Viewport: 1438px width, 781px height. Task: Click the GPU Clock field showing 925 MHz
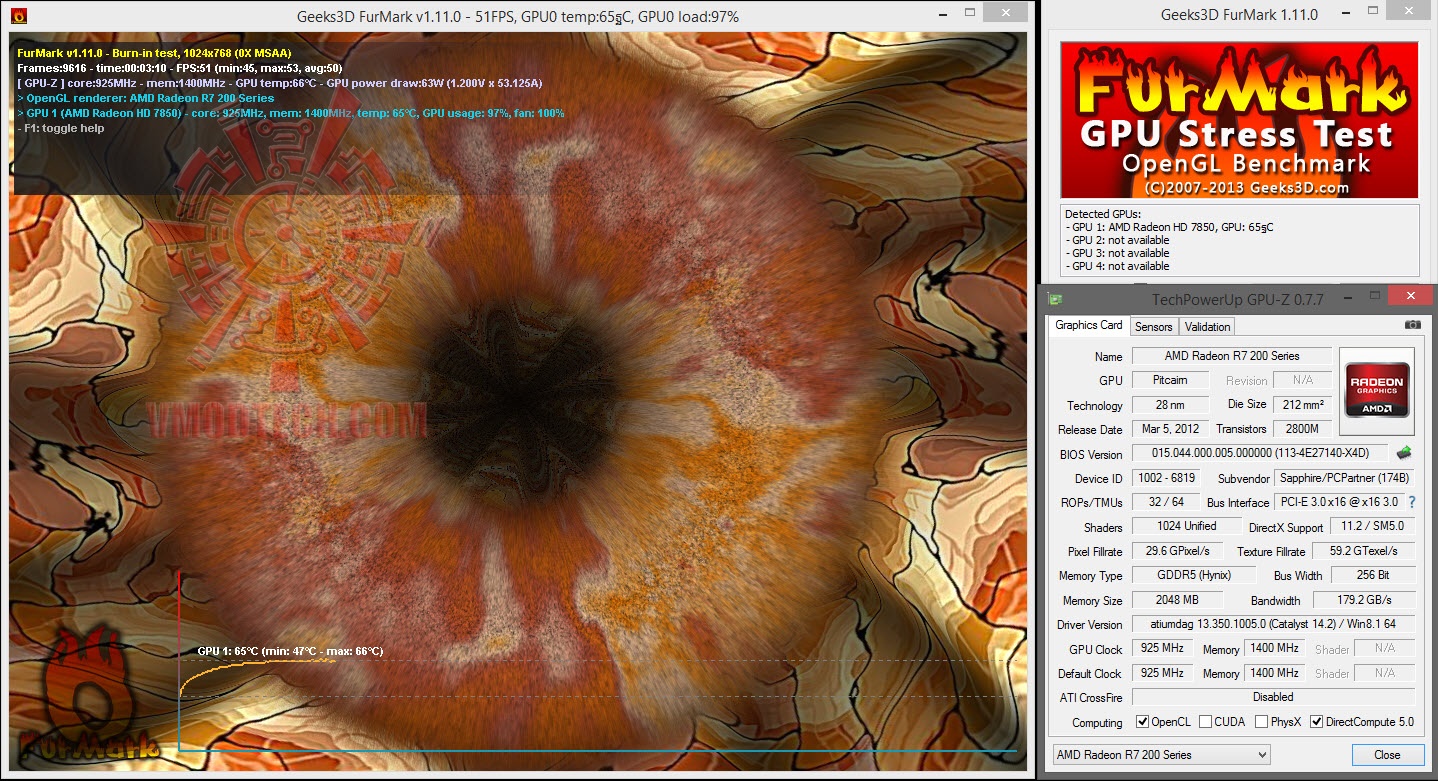pos(1162,648)
